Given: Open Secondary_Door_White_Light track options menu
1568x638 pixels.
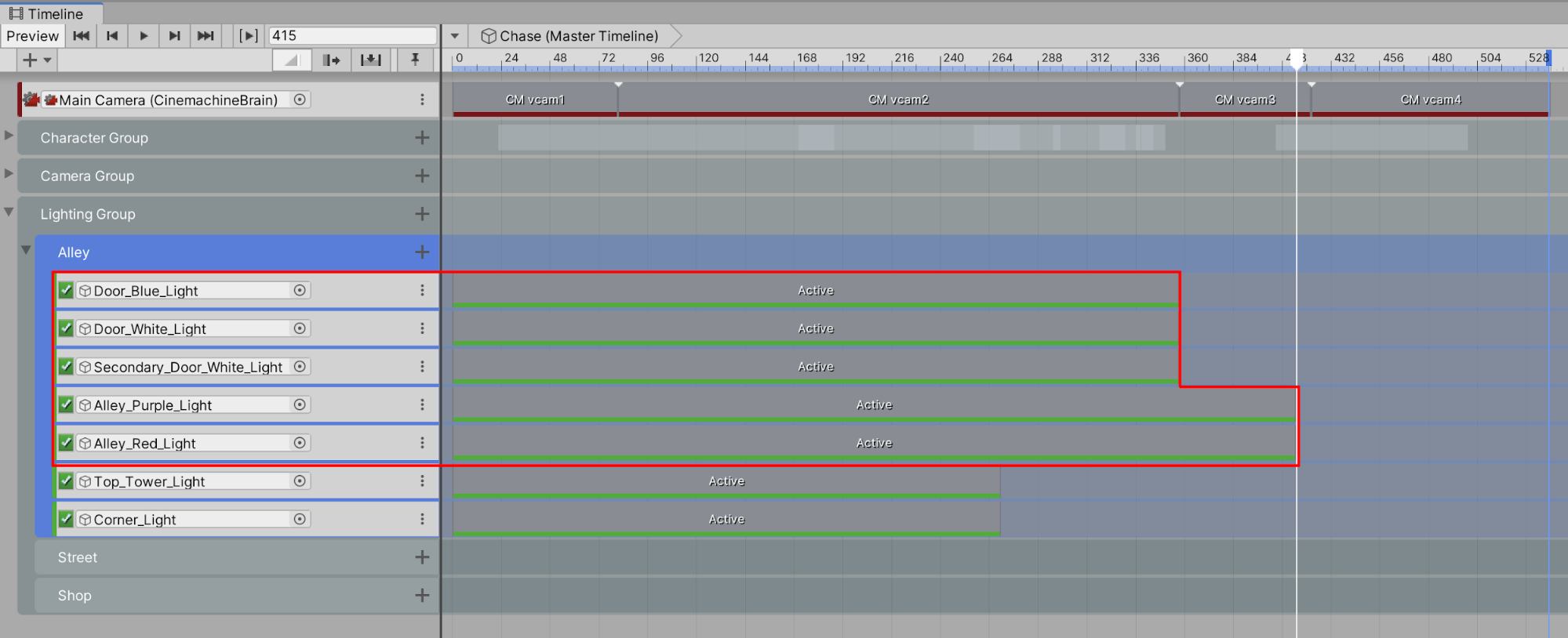Looking at the screenshot, I should [422, 366].
